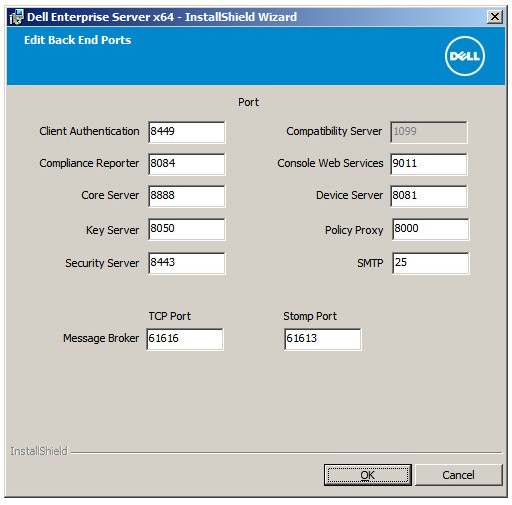Select the Compliance Reporter port field

(x=187, y=164)
